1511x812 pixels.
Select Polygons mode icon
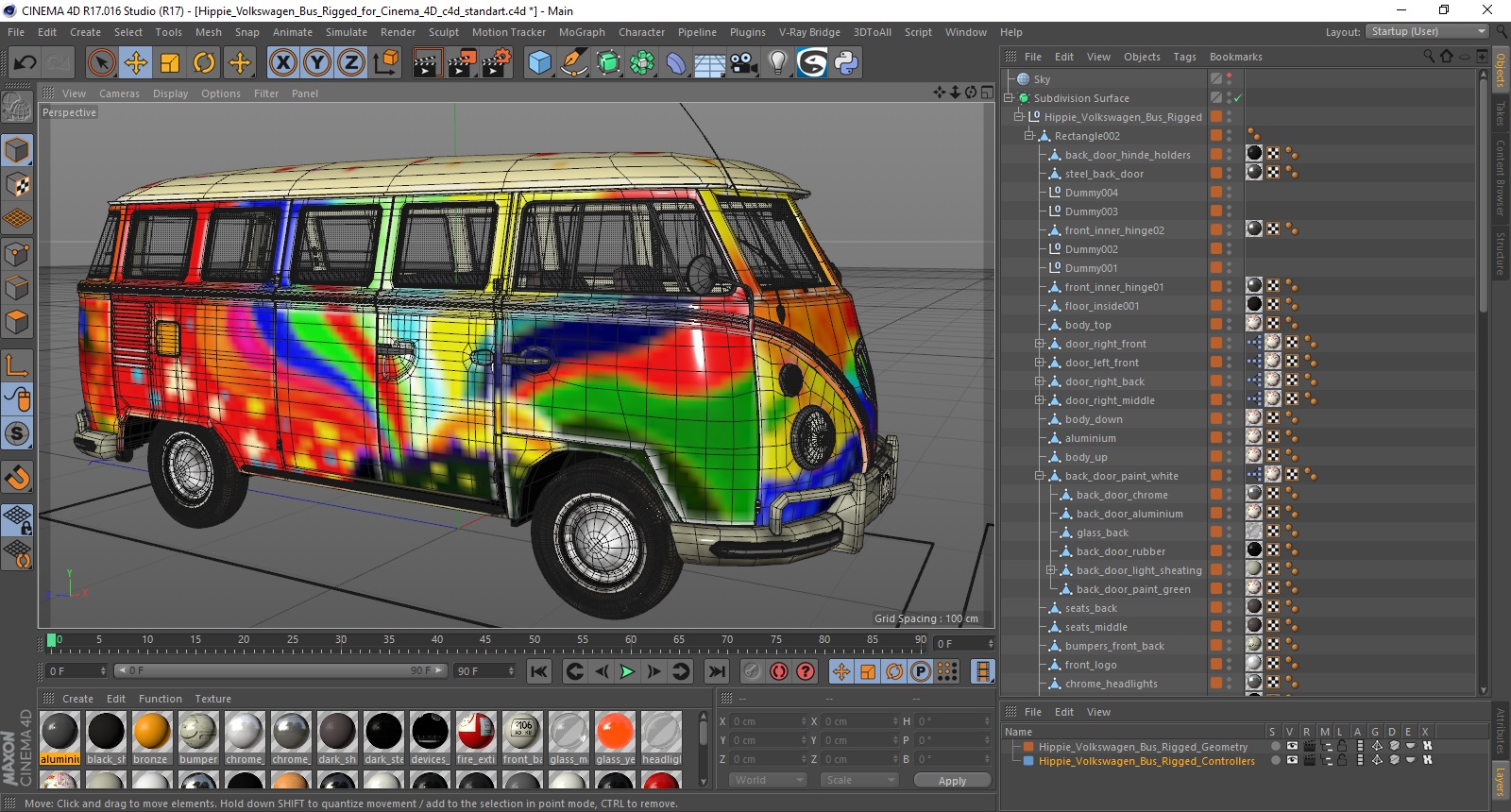(x=17, y=321)
